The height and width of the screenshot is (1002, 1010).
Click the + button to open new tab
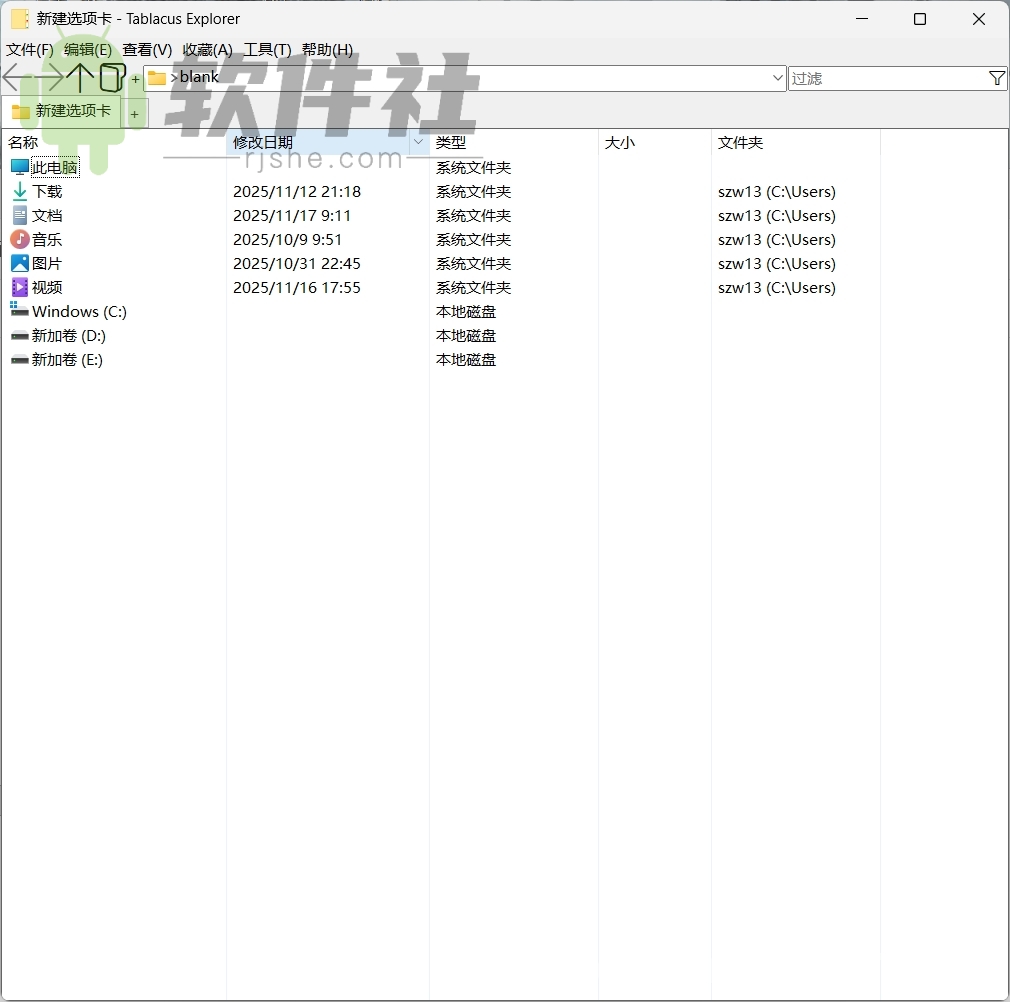135,113
